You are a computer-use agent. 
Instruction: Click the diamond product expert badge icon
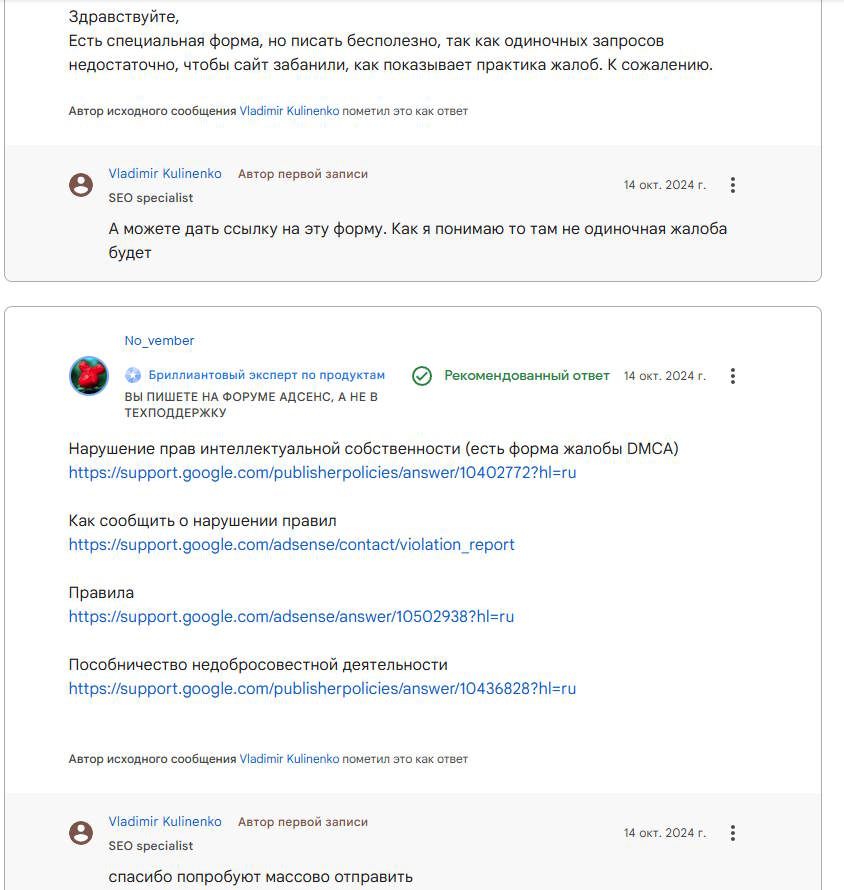pos(133,376)
